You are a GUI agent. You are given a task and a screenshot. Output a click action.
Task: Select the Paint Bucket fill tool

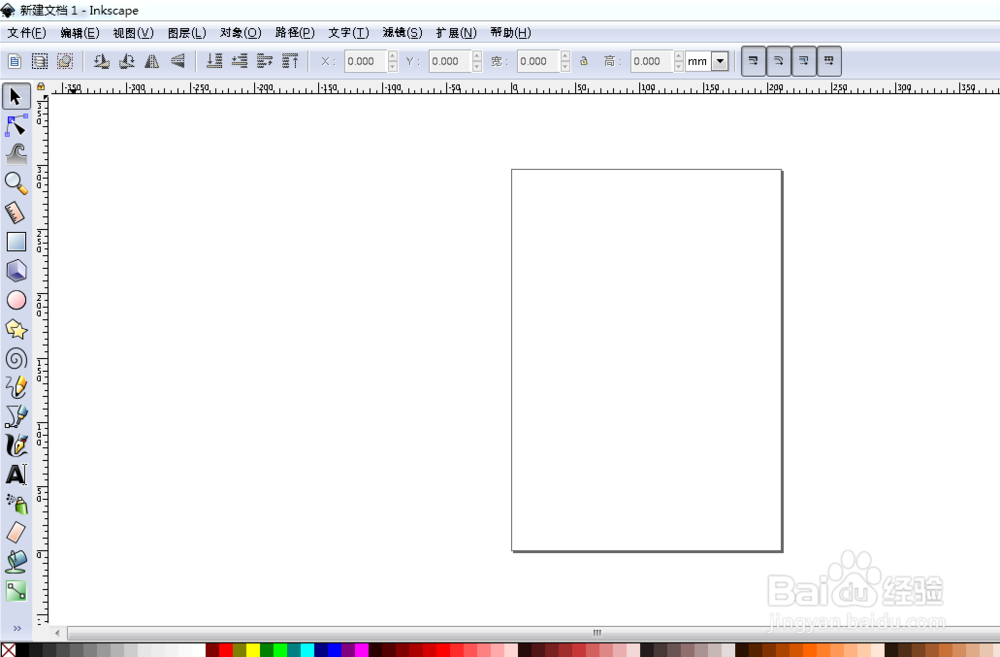[16, 562]
